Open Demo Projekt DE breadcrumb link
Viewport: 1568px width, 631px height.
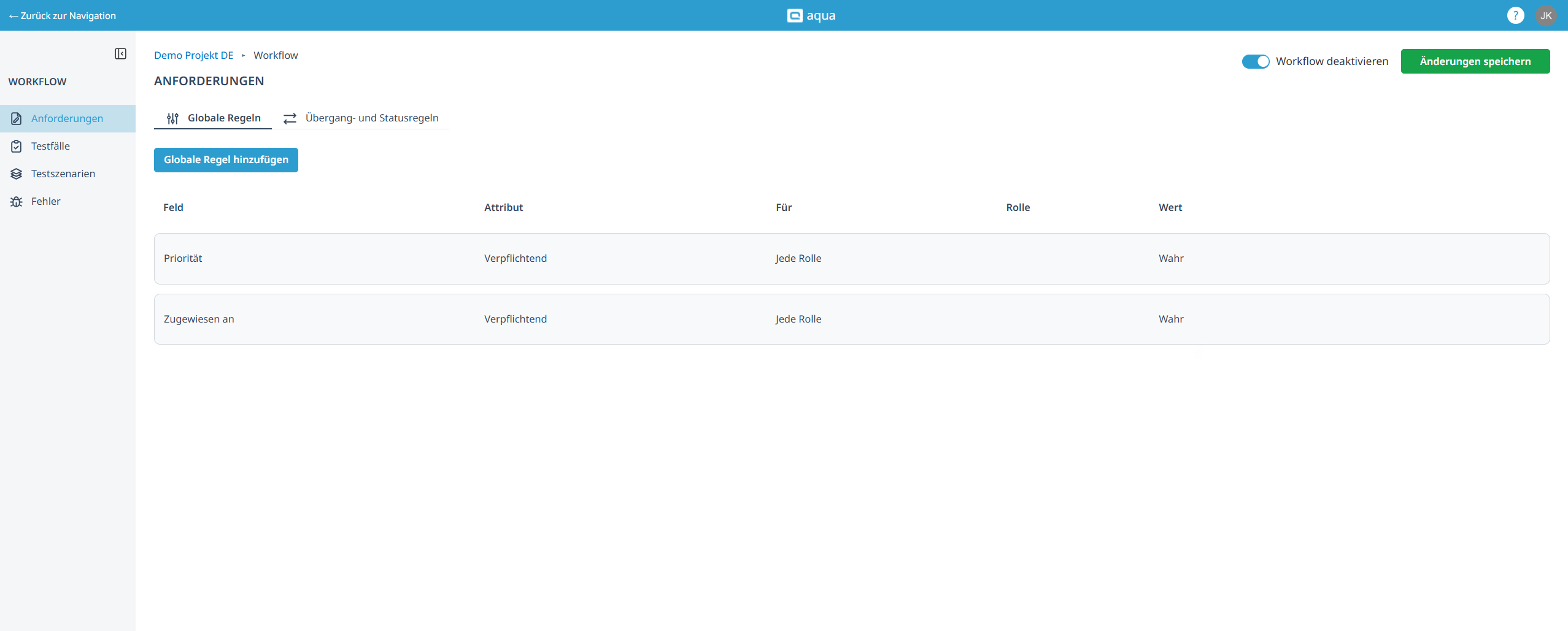(x=193, y=55)
